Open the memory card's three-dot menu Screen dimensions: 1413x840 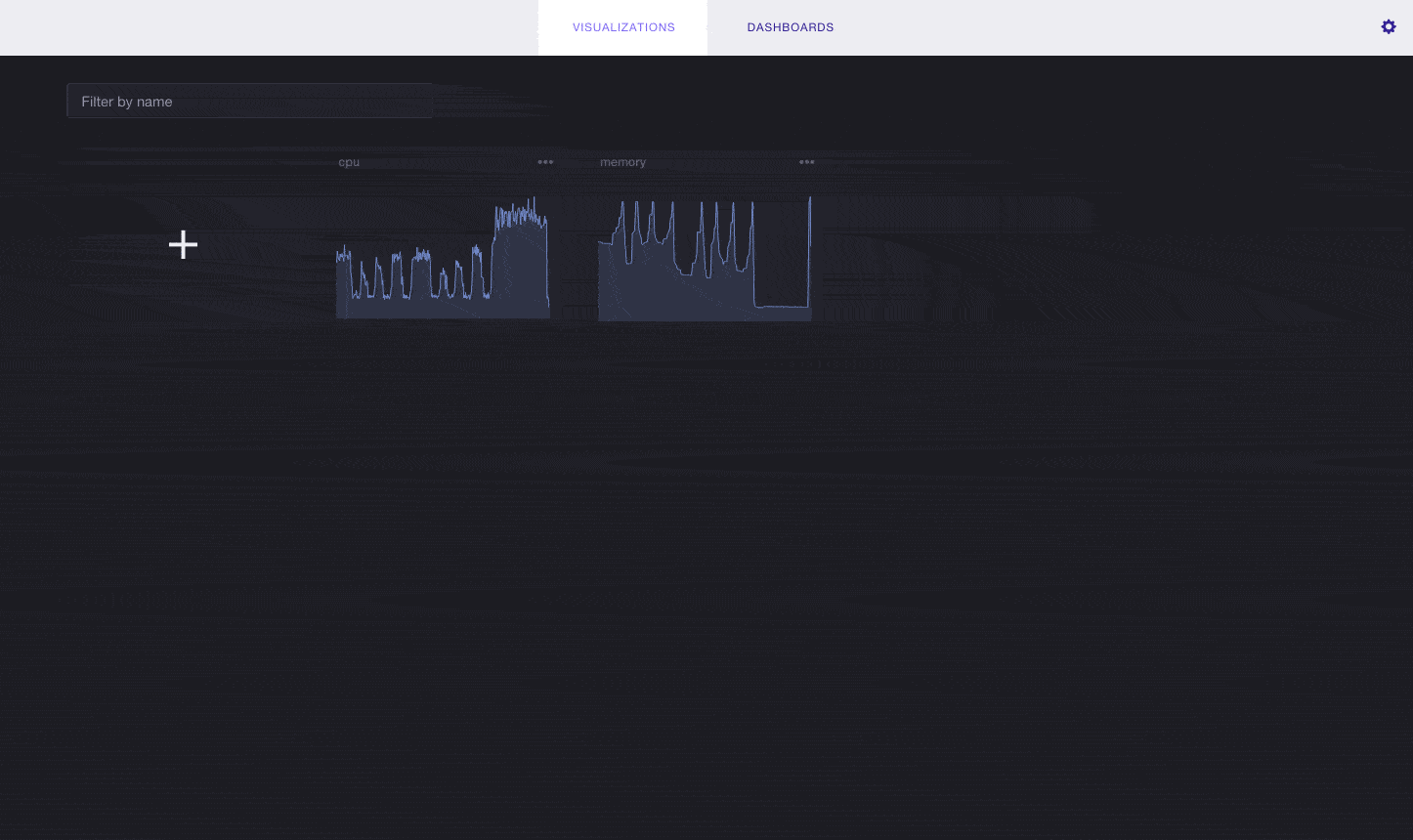806,162
